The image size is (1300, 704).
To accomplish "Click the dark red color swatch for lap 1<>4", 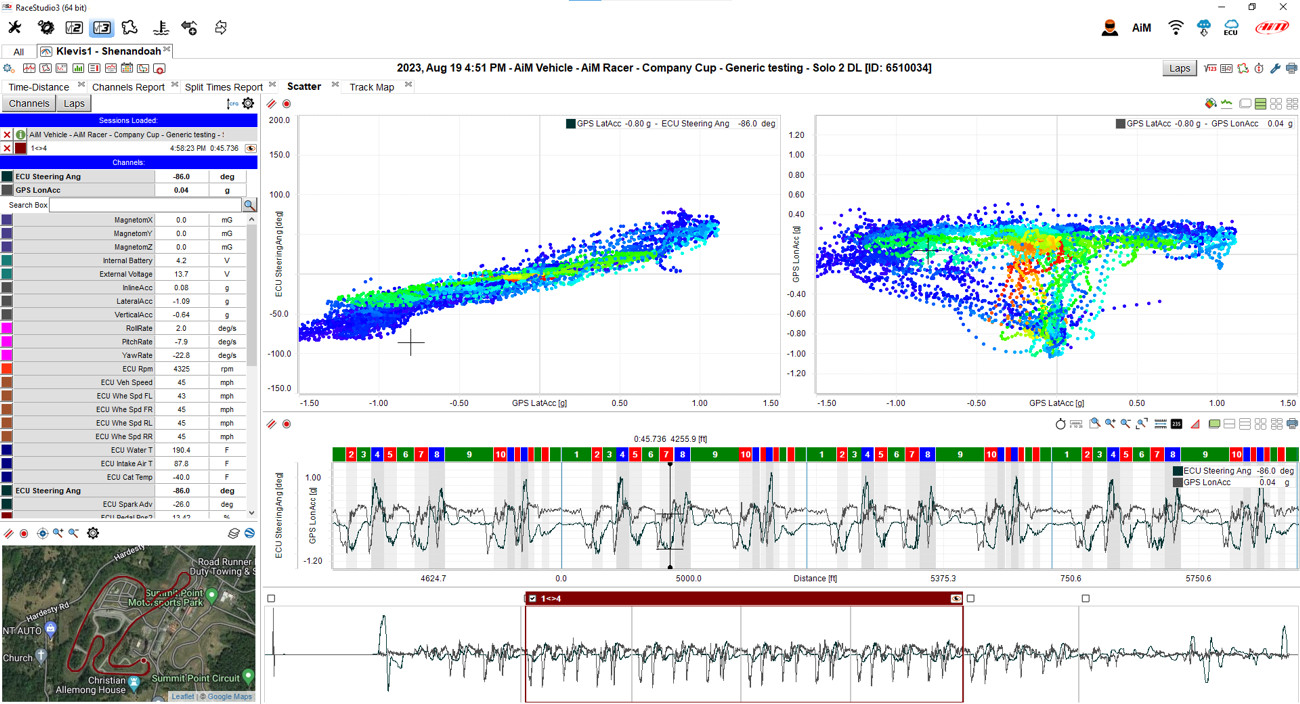I will click(20, 148).
